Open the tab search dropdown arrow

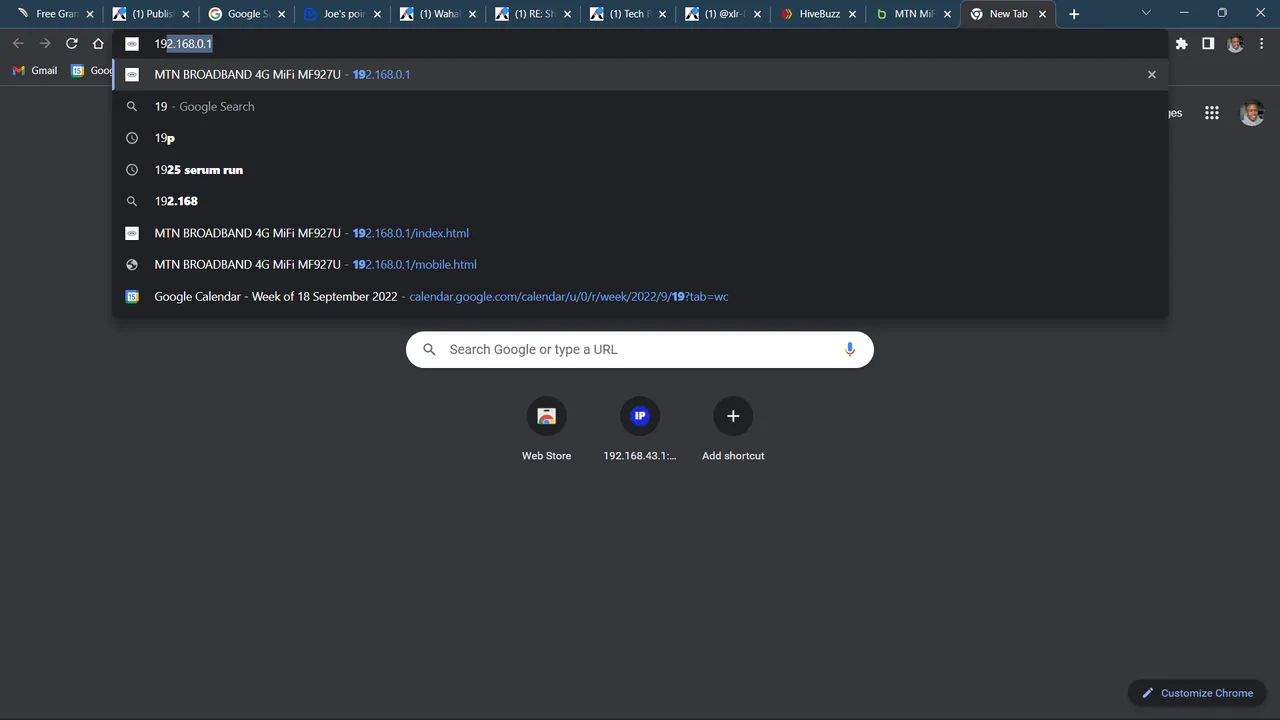click(1146, 13)
